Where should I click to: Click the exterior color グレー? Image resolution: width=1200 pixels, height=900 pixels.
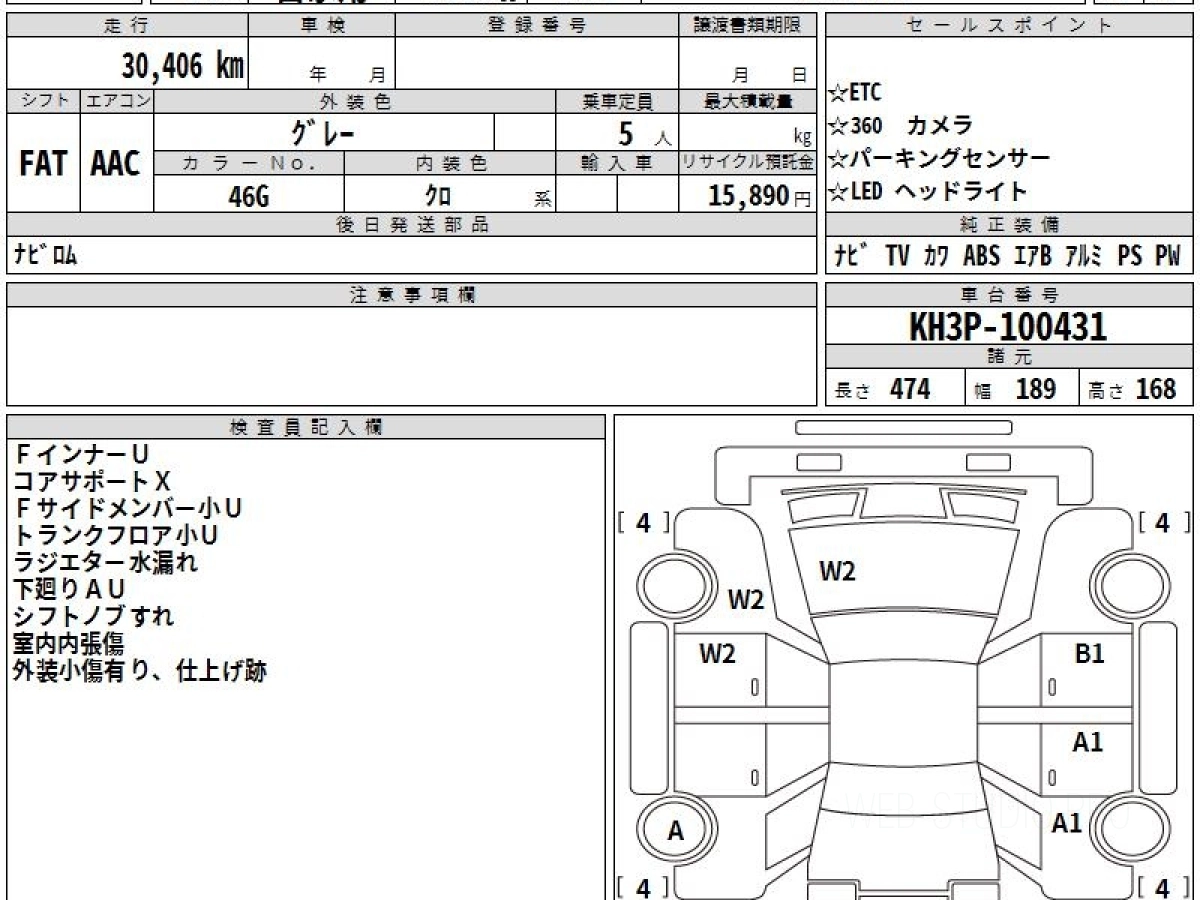[323, 132]
